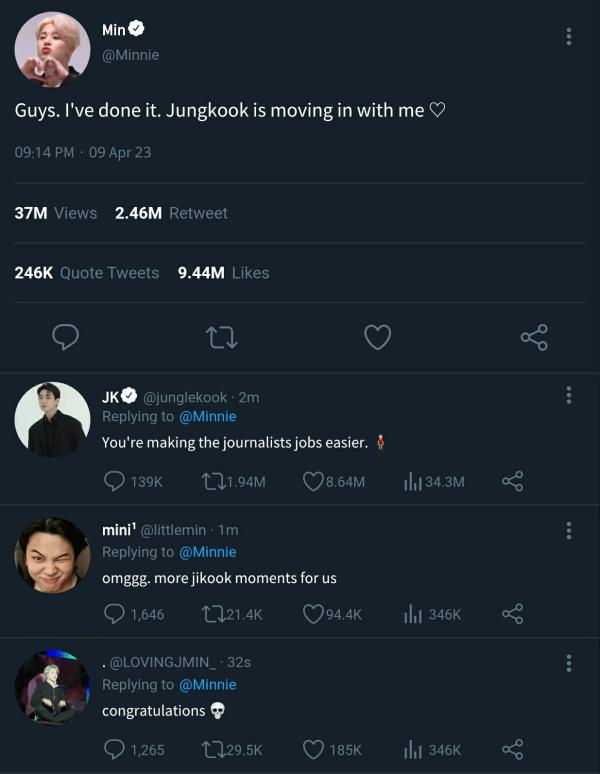View the 9.44M Likes list

point(223,272)
